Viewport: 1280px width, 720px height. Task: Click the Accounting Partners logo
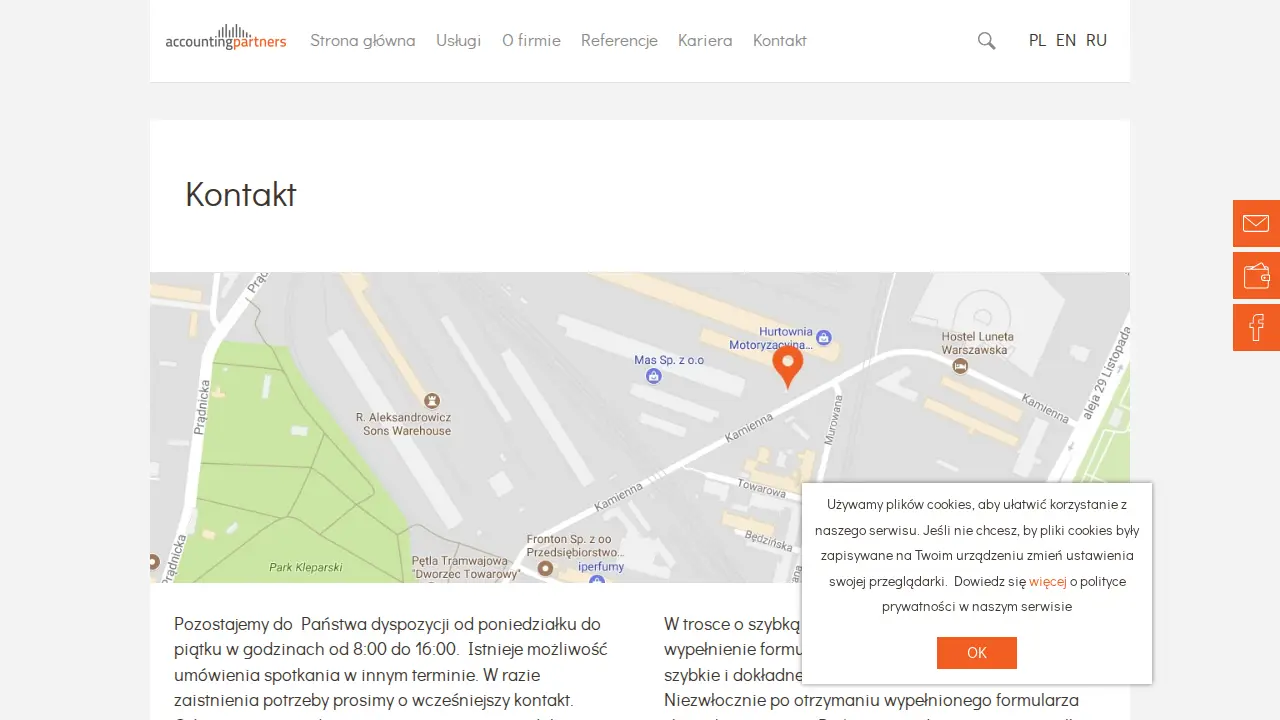click(x=226, y=38)
